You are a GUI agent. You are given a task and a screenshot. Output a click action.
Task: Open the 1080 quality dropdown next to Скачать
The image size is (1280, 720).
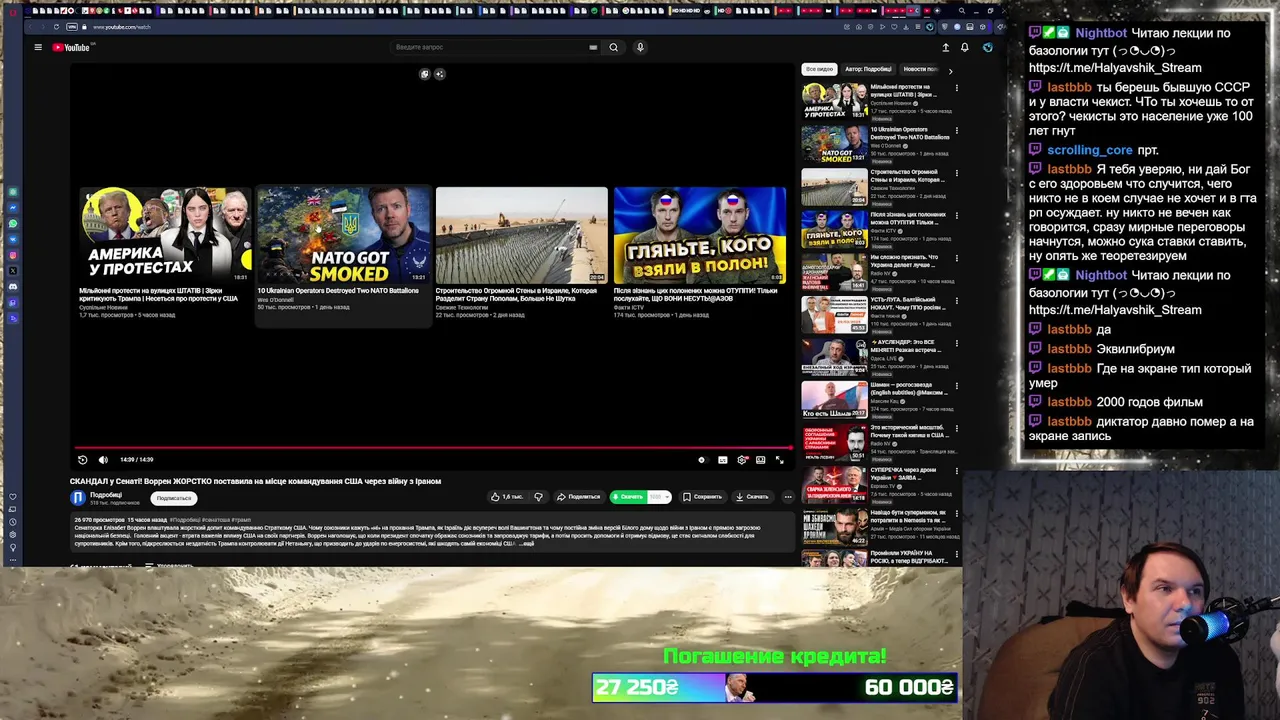(658, 497)
